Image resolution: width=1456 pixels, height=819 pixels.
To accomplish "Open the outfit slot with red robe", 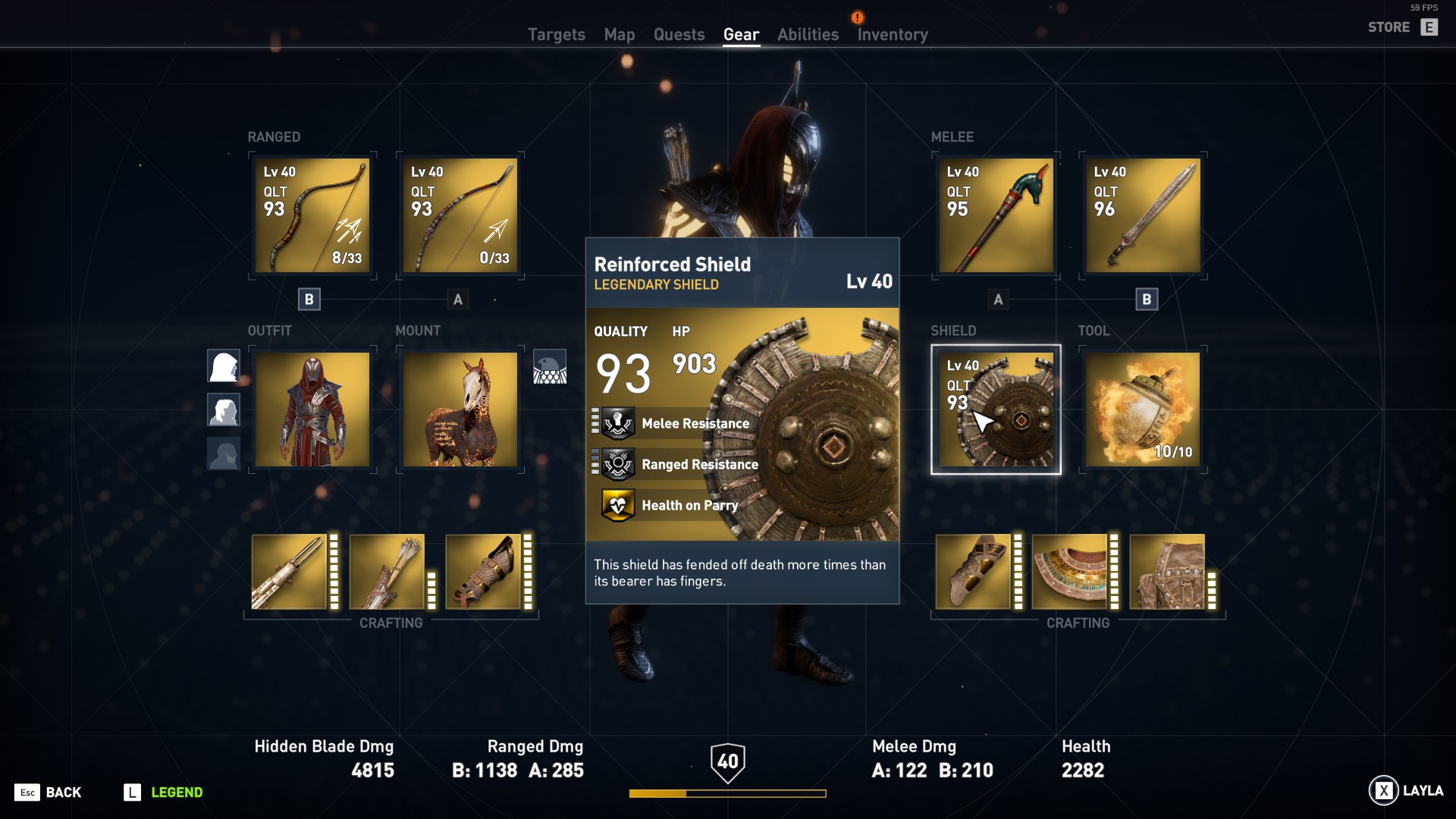I will (312, 409).
